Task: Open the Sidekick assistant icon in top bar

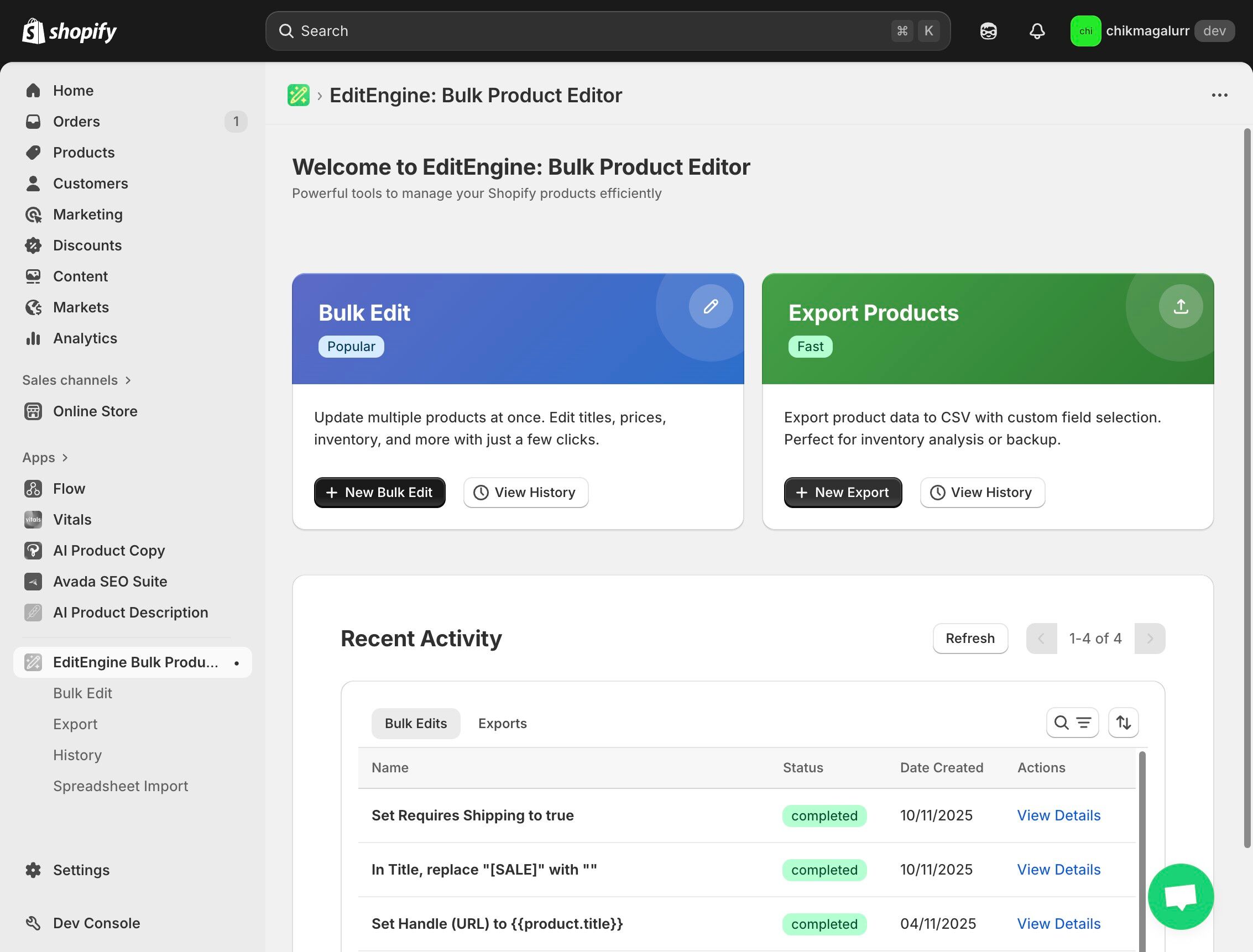Action: (988, 31)
